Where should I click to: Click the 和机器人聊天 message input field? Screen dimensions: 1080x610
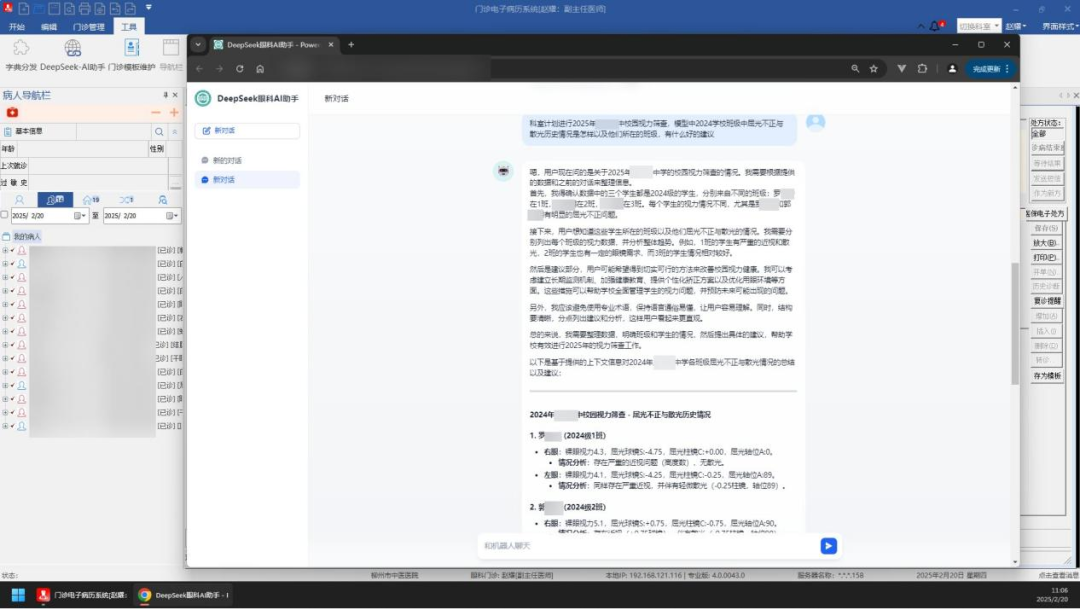click(647, 546)
